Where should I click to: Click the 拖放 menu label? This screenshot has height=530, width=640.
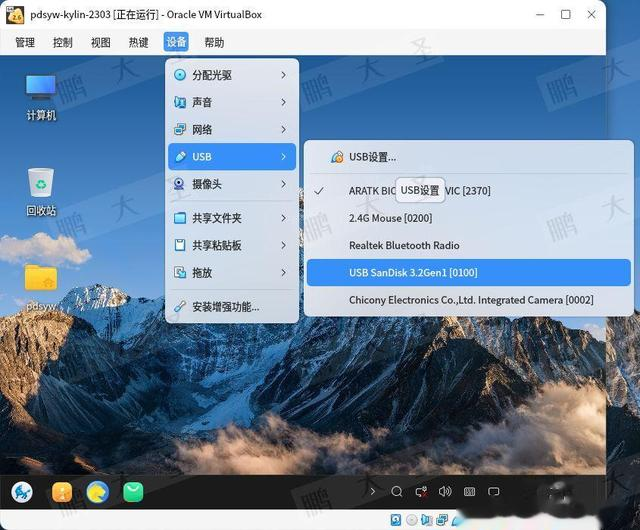[x=202, y=272]
